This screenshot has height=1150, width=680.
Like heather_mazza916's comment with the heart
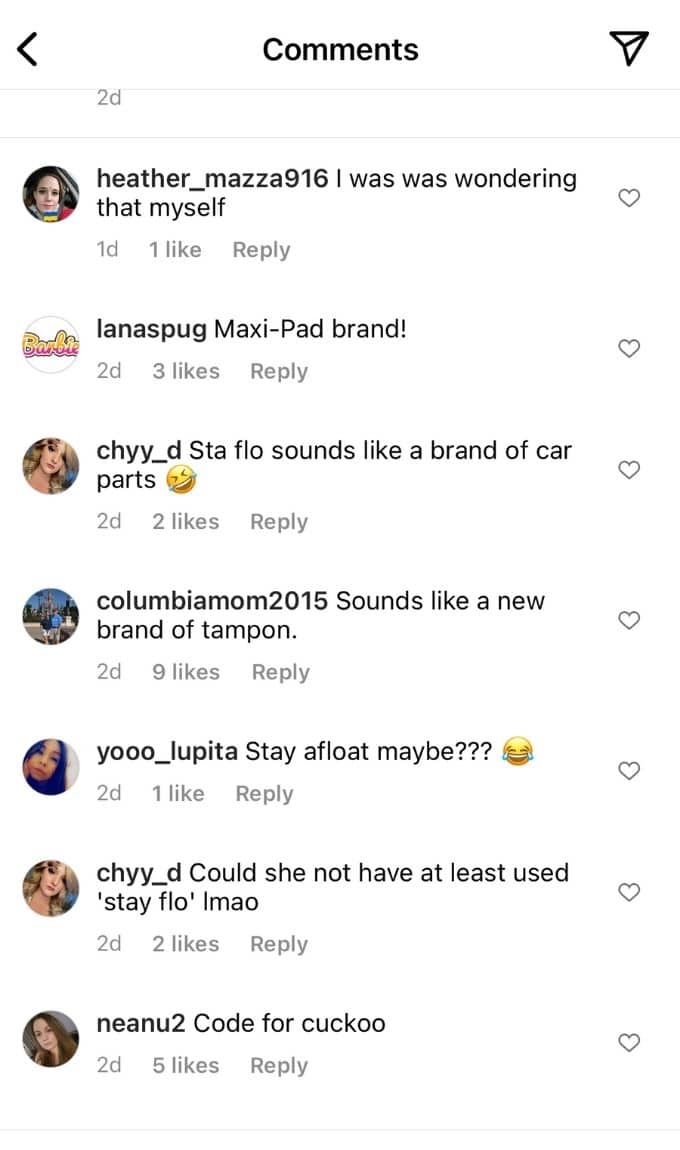(629, 198)
